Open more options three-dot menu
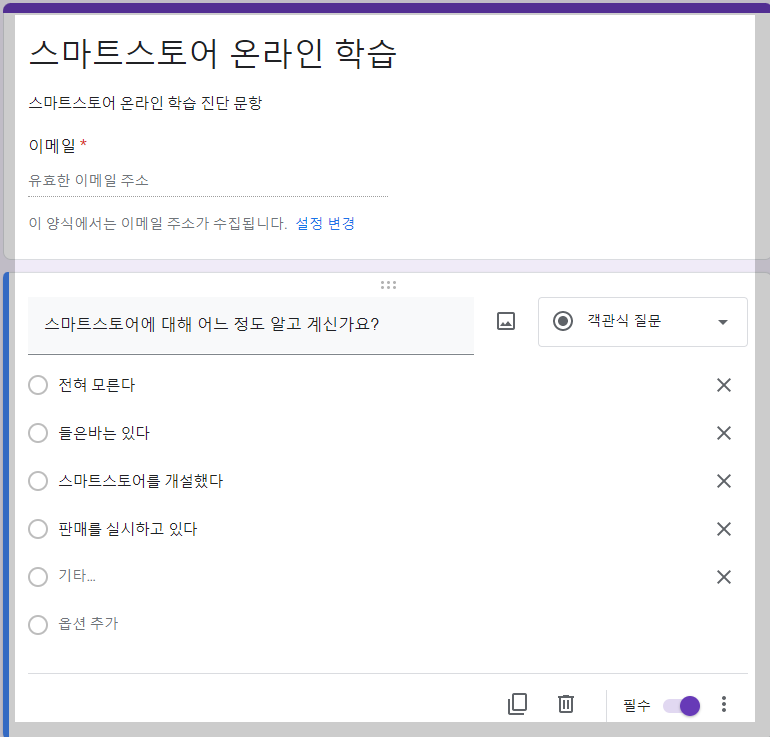770x737 pixels. (723, 704)
